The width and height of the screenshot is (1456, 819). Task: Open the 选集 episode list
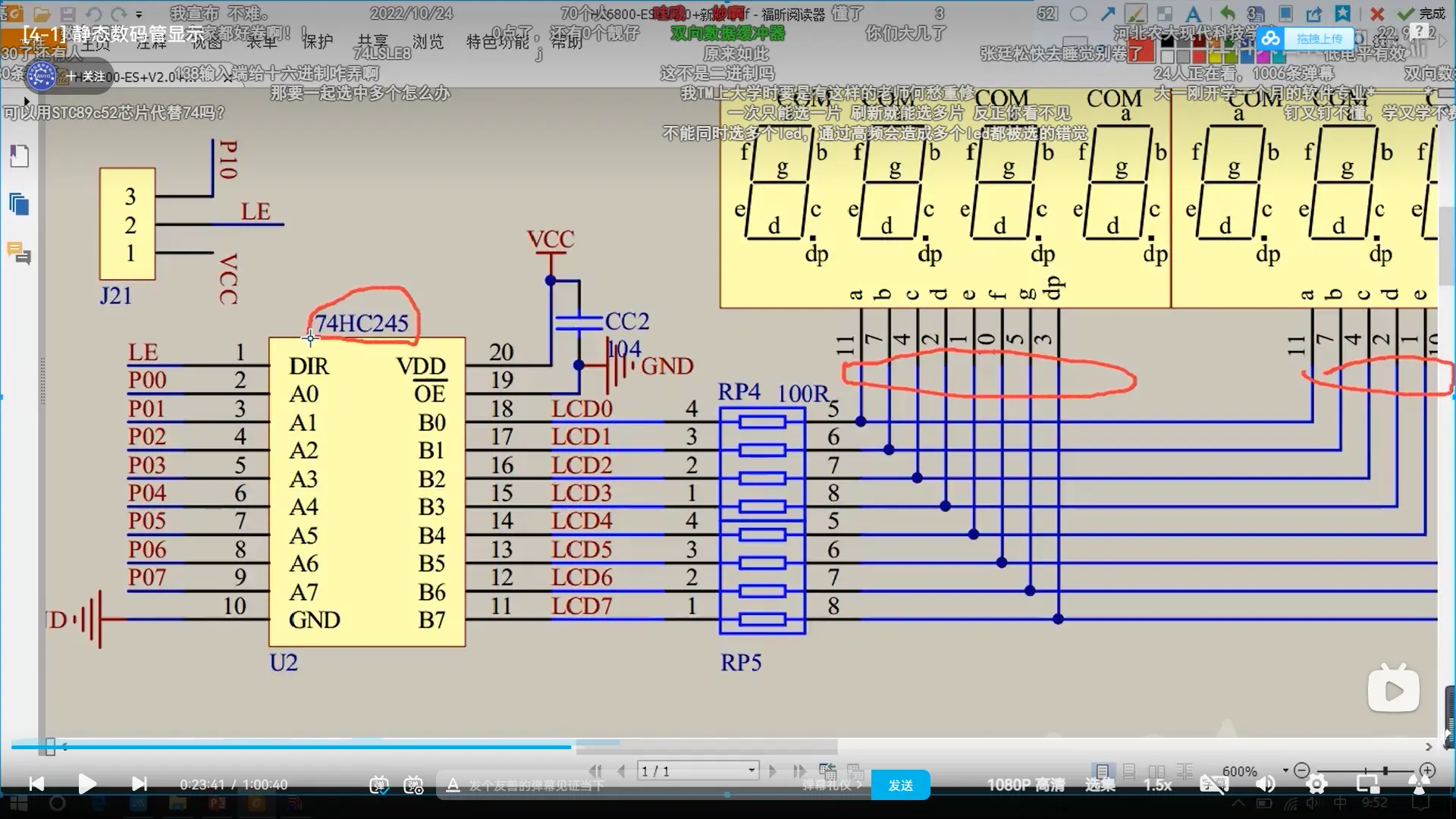point(1100,785)
